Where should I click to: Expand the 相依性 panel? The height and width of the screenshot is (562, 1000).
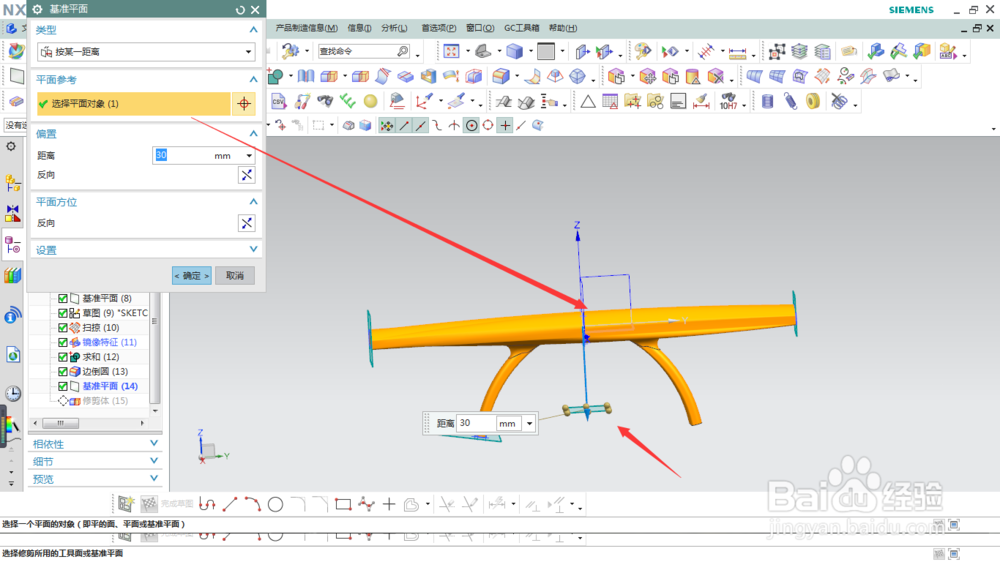pyautogui.click(x=154, y=443)
